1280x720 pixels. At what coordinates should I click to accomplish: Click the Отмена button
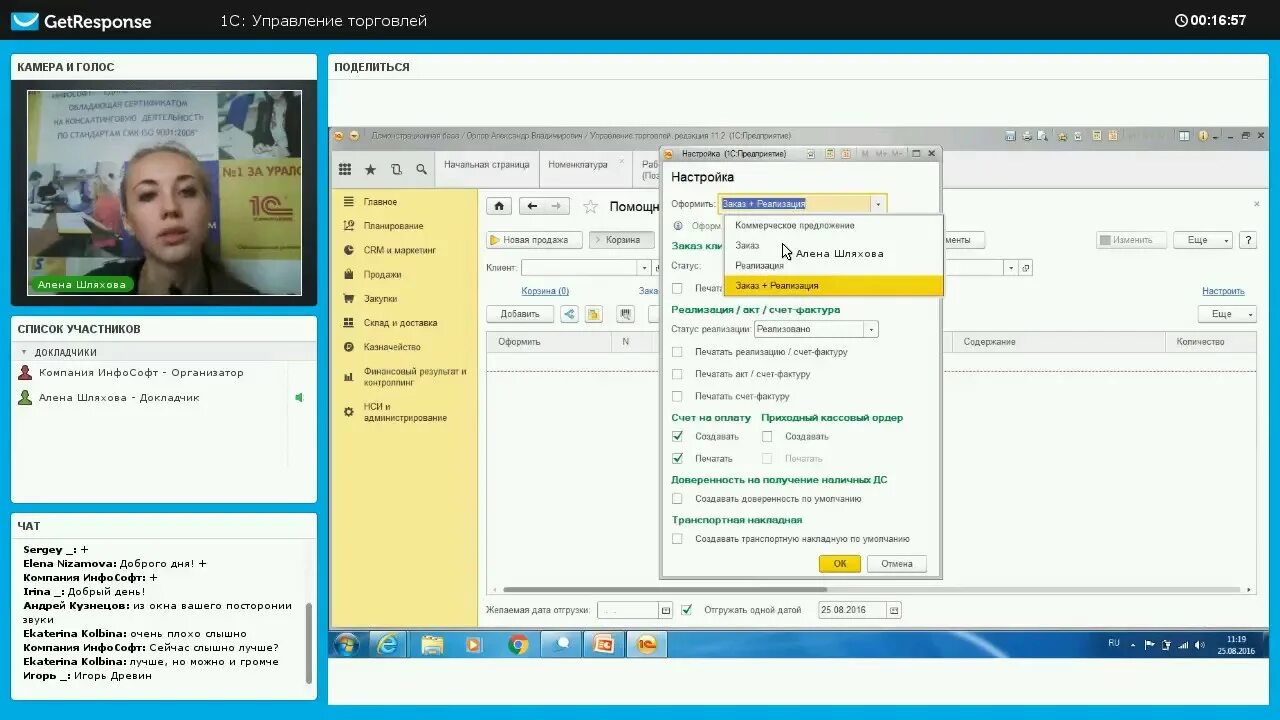897,564
